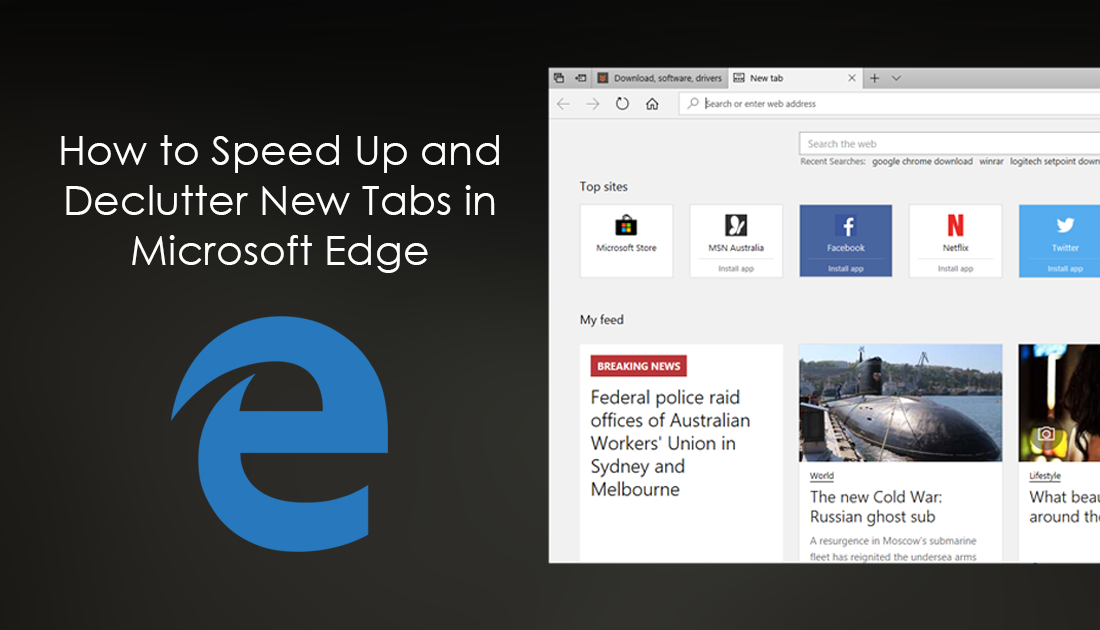Click the New tab page icon
1100x630 pixels.
pos(739,78)
